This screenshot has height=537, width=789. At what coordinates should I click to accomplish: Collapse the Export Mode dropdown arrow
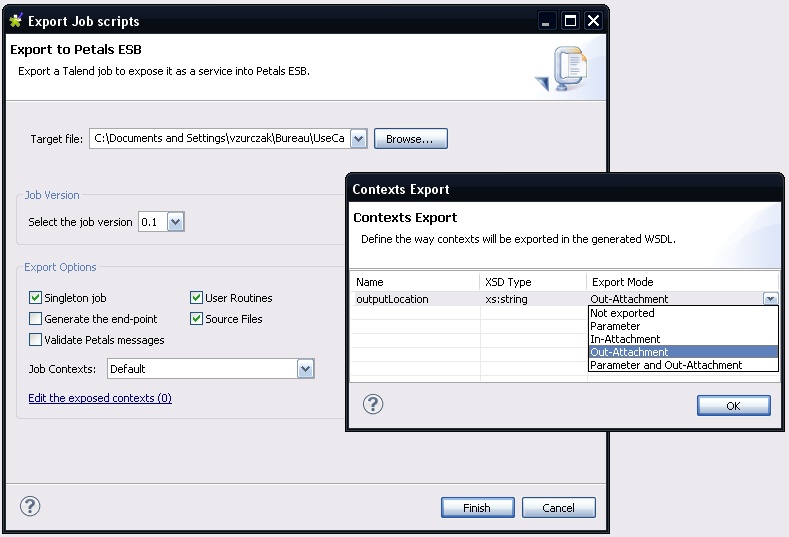pyautogui.click(x=769, y=299)
